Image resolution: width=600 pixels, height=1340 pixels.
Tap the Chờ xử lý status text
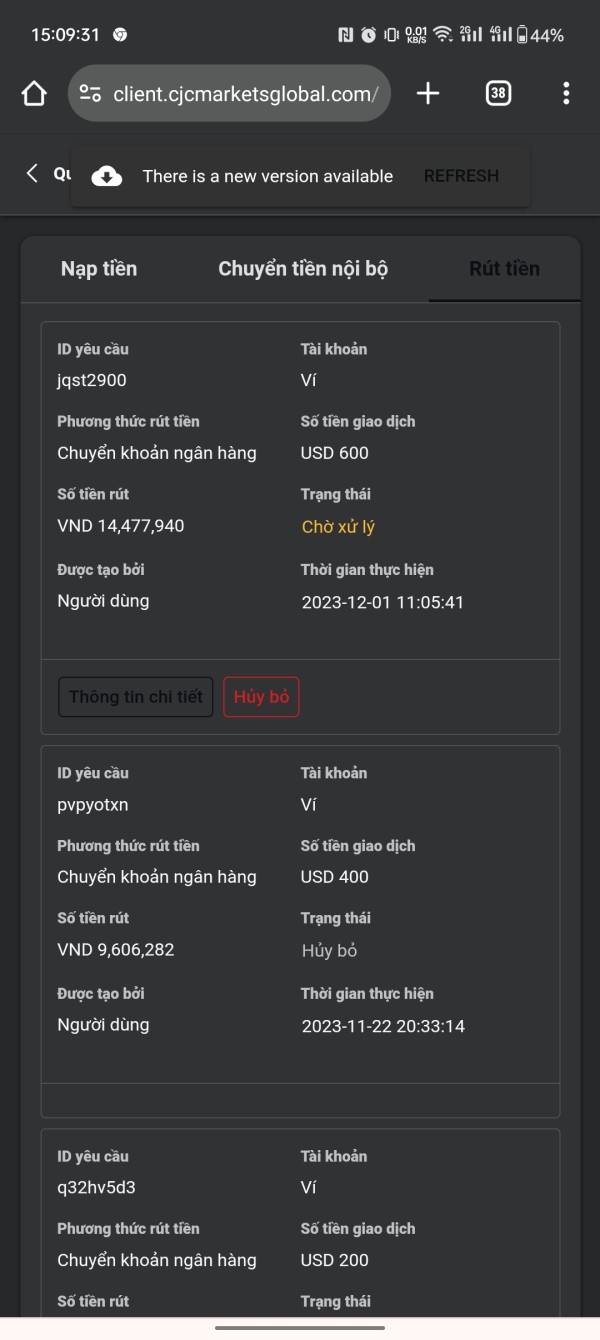[x=338, y=527]
